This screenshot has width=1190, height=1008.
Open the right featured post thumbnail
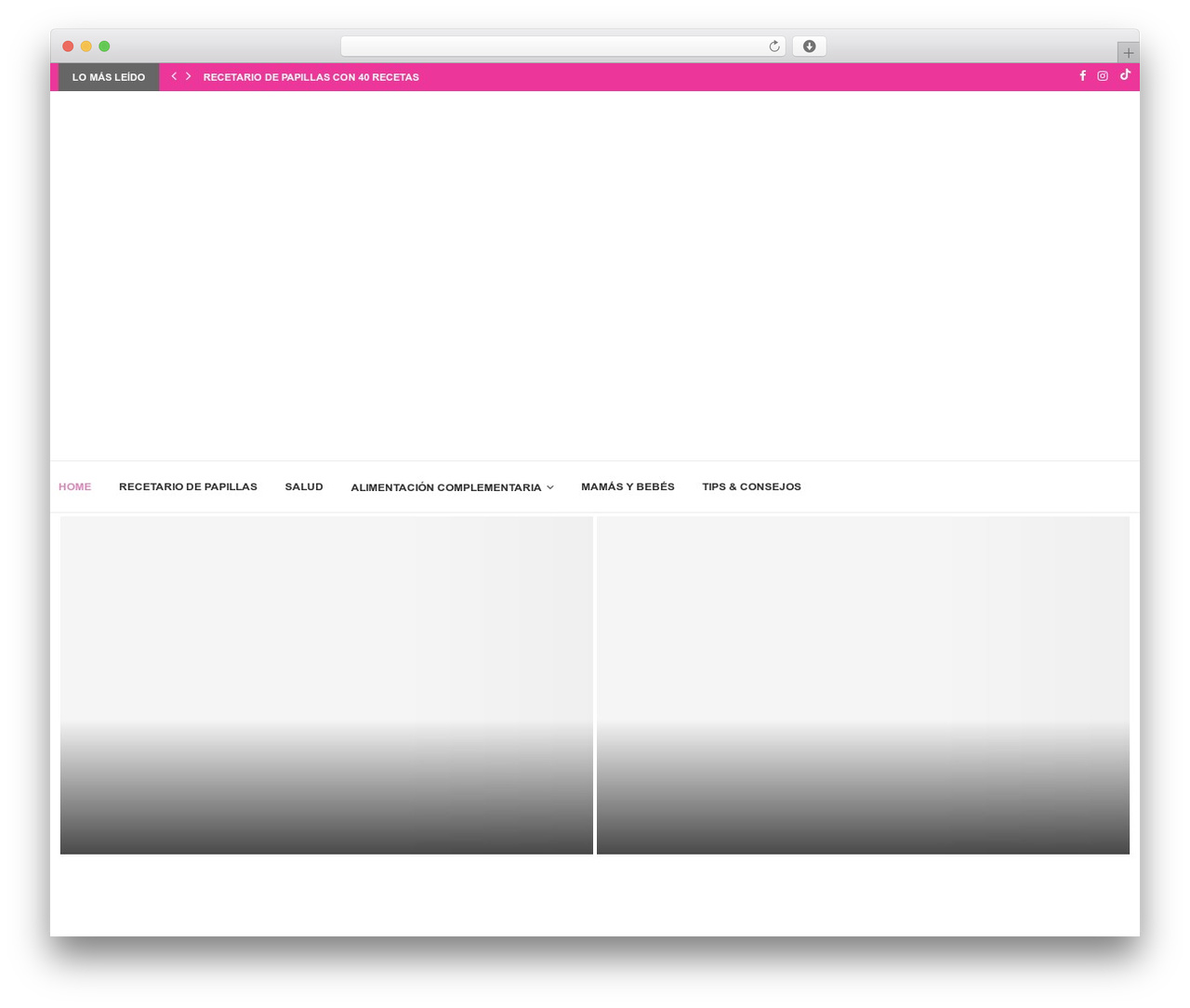(863, 685)
